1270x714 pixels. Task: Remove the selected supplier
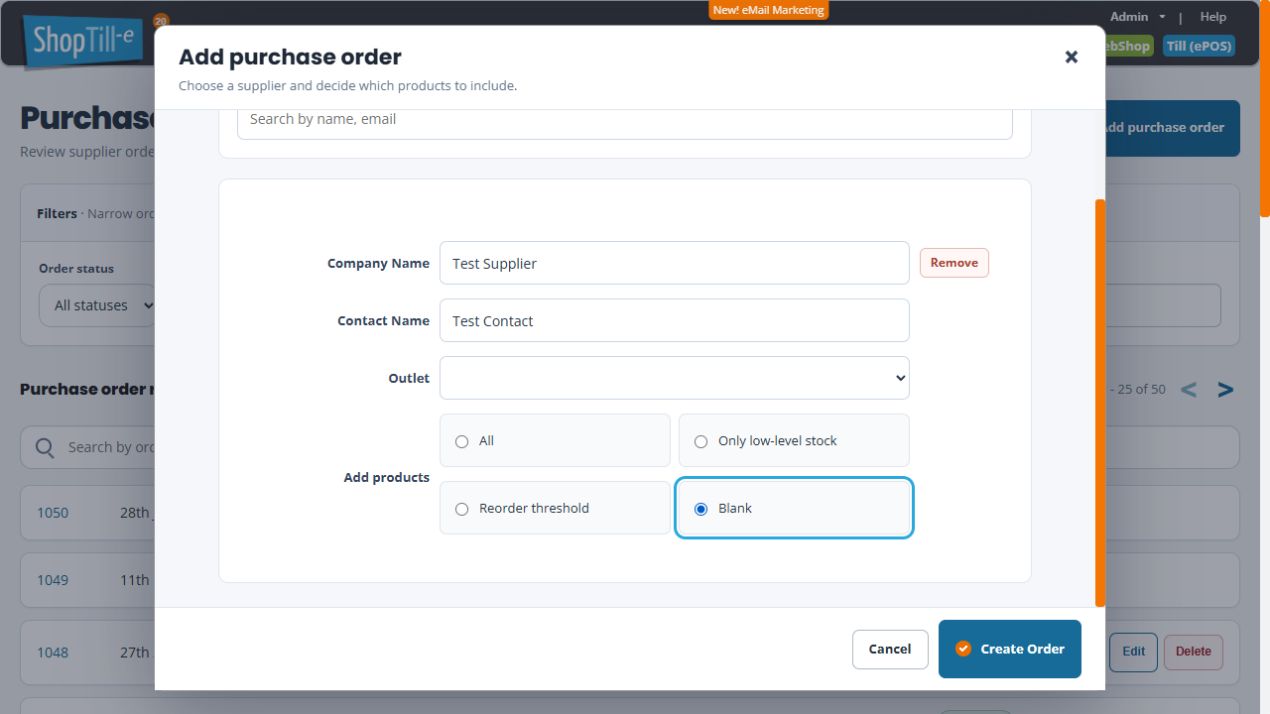click(954, 263)
